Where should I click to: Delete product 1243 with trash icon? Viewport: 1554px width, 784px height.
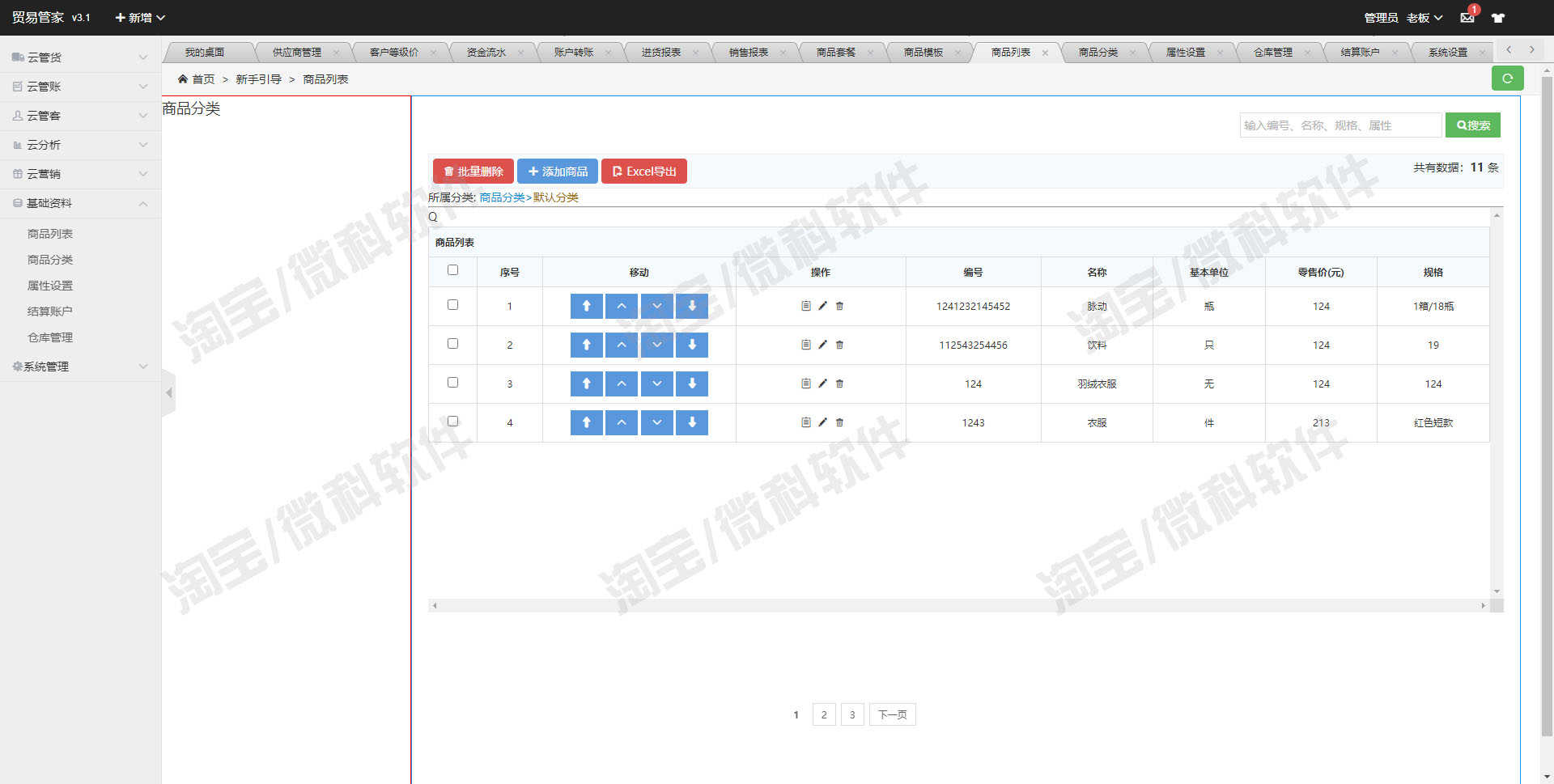click(x=839, y=422)
